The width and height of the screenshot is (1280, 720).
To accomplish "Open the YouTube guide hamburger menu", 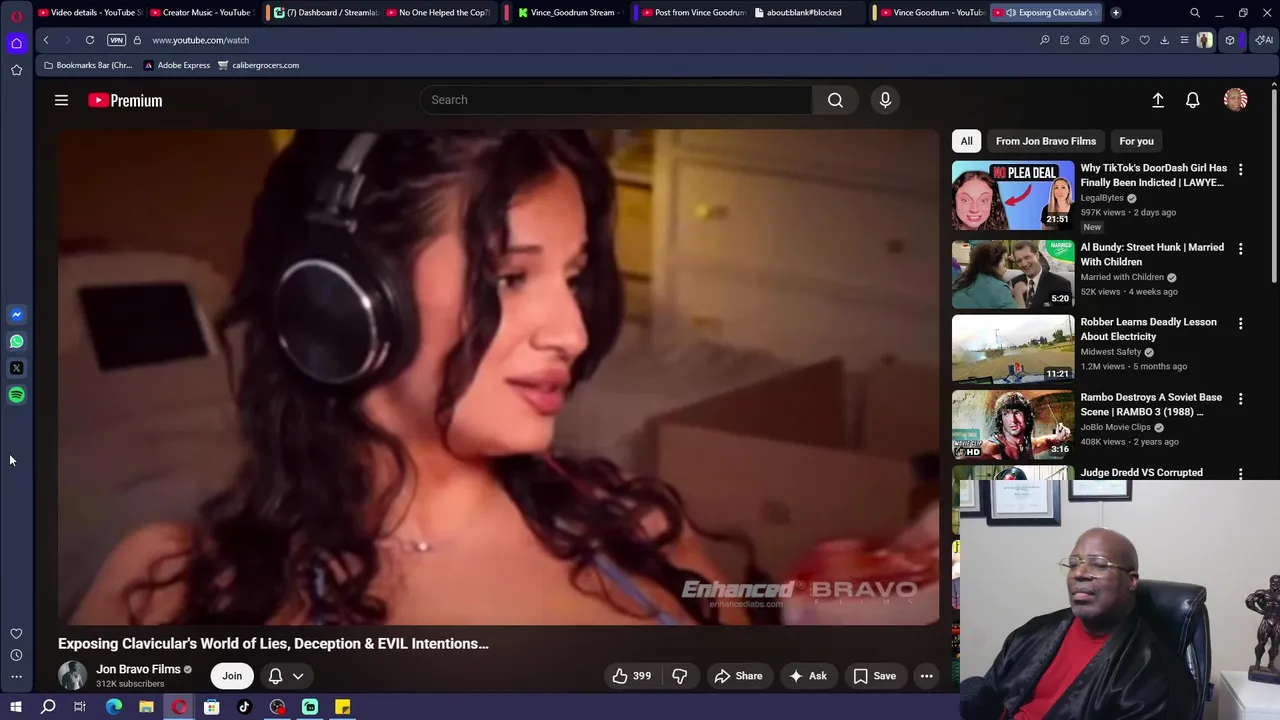I will pos(61,100).
